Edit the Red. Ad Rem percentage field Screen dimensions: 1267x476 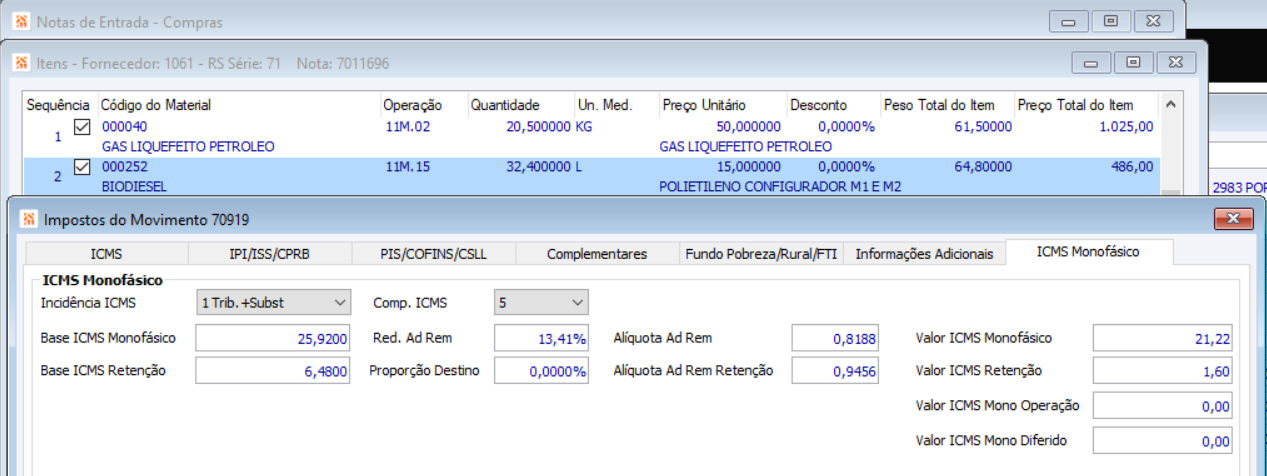click(x=541, y=339)
